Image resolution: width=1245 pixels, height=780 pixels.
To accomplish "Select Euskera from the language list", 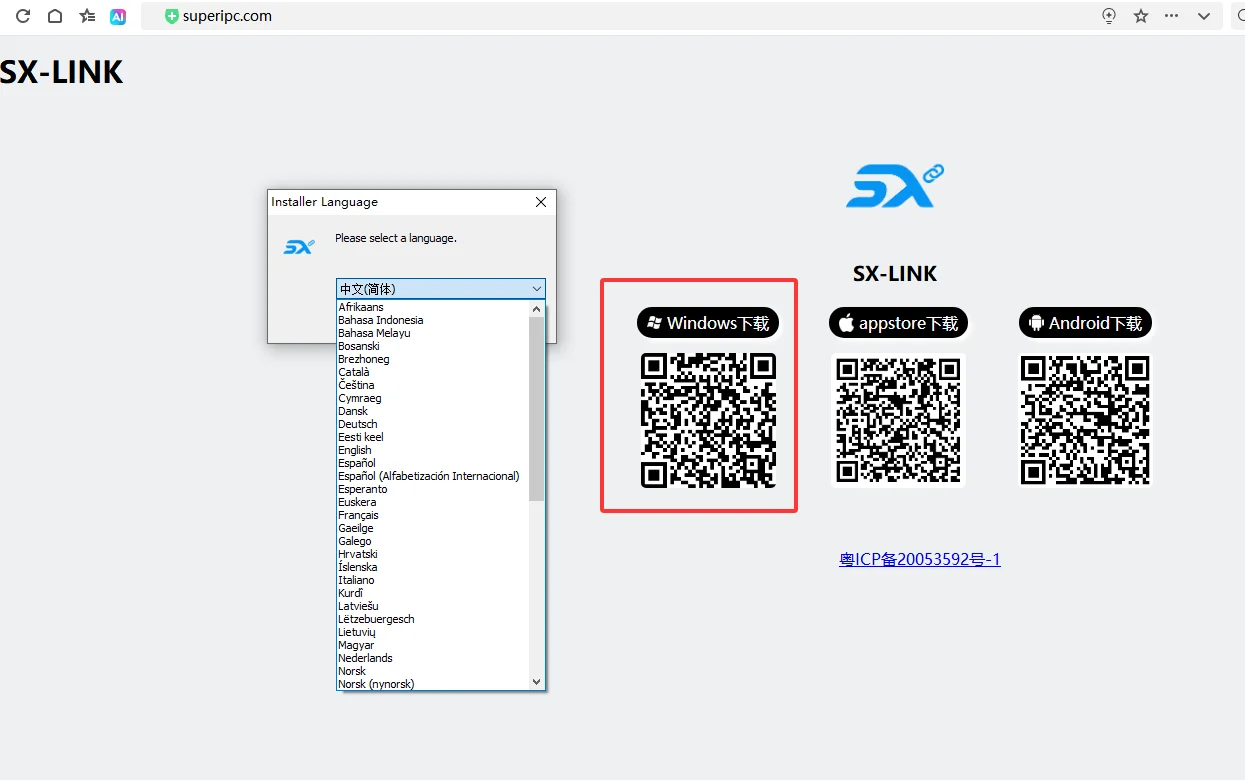I will [x=432, y=502].
